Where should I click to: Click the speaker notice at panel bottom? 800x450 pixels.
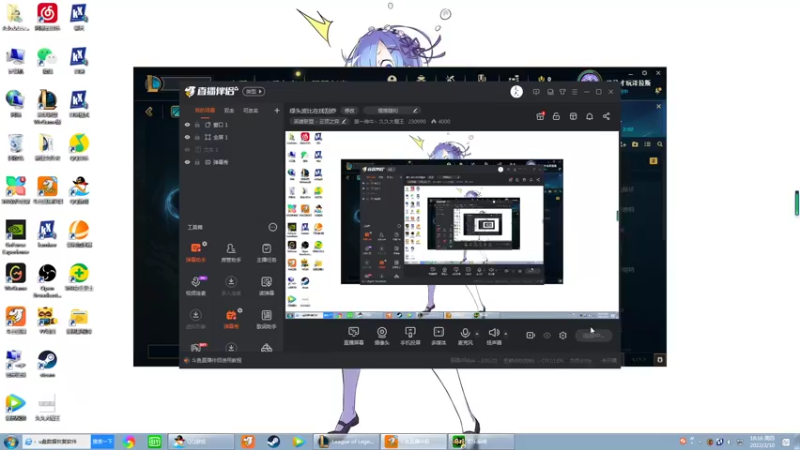click(213, 360)
